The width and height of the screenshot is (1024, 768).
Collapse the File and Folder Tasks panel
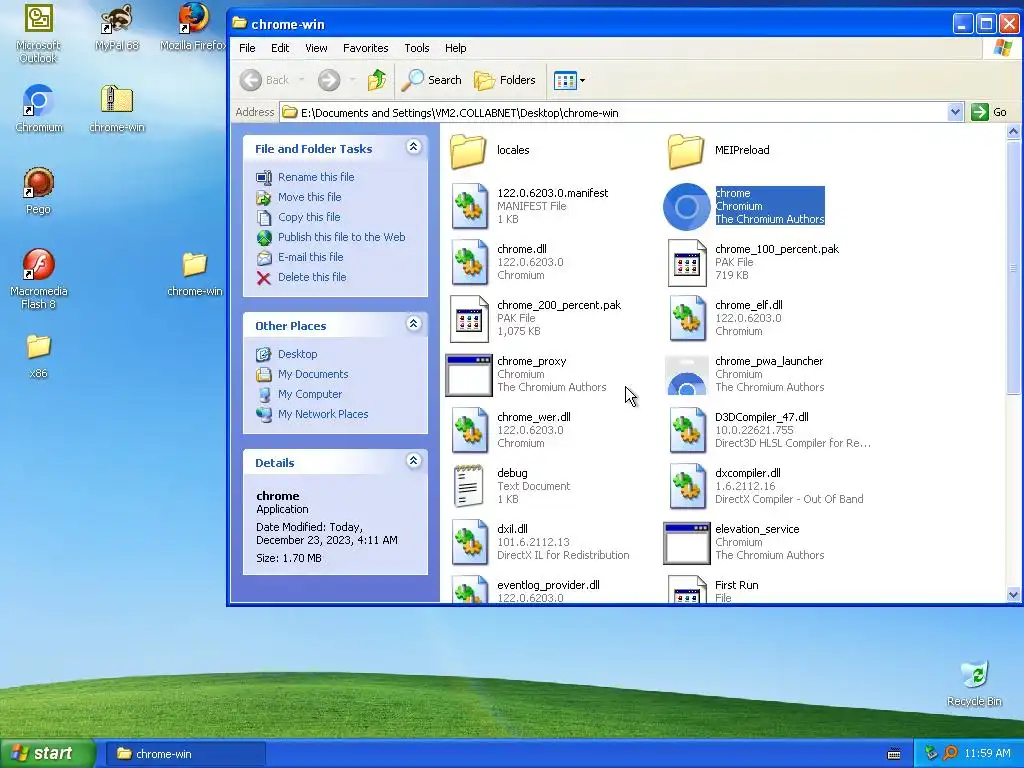[413, 147]
